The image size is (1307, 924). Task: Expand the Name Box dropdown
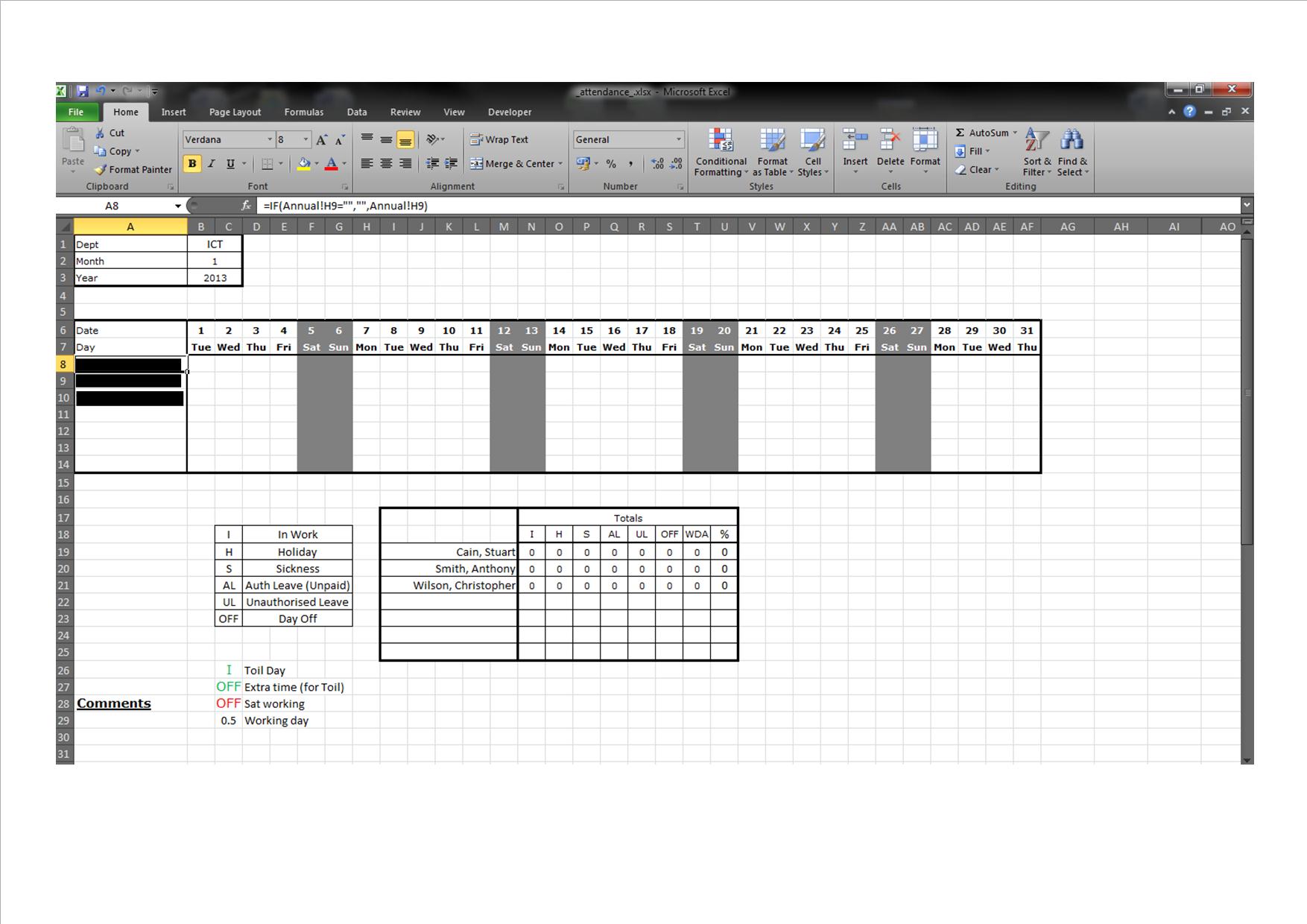coord(177,206)
